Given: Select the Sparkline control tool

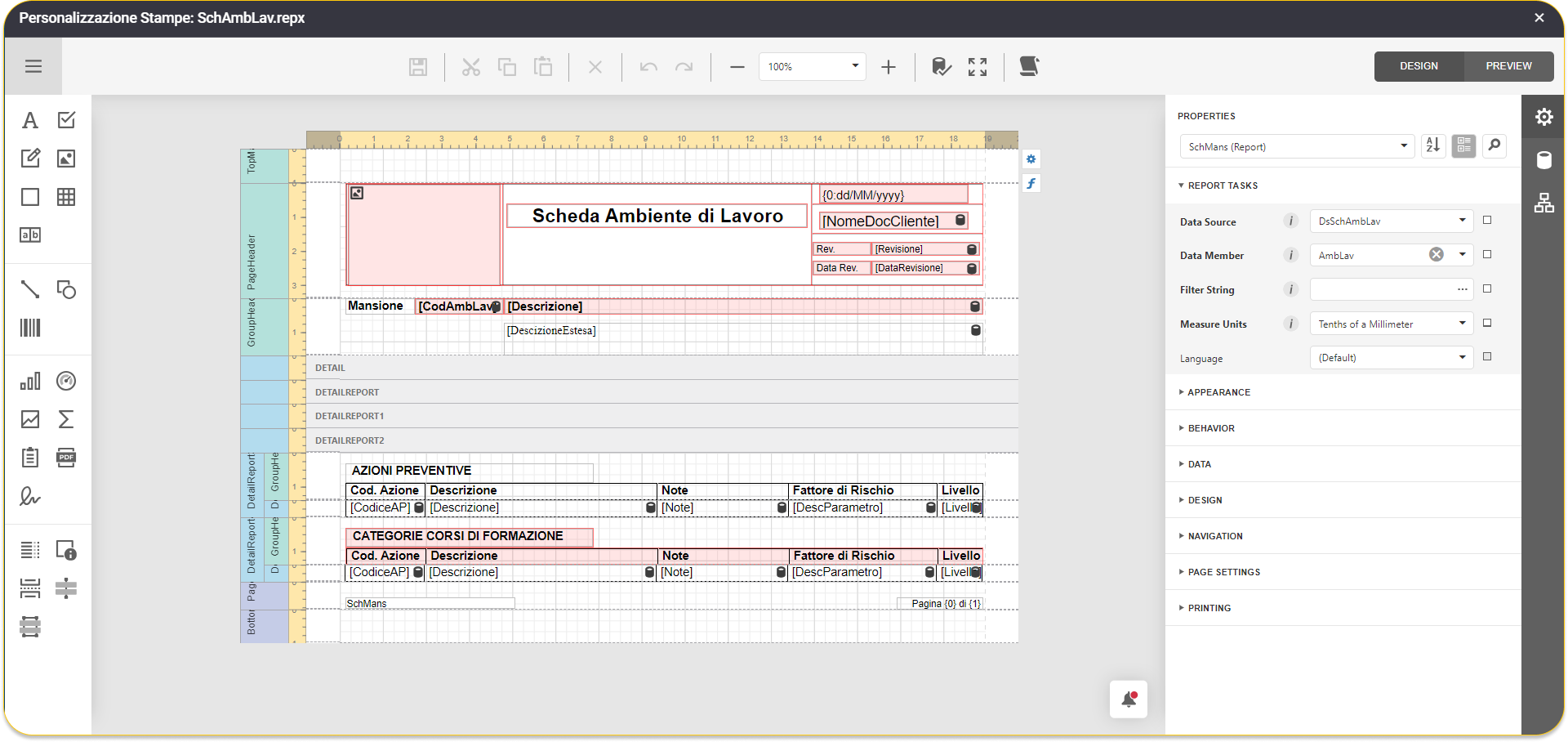Looking at the screenshot, I should pyautogui.click(x=30, y=419).
